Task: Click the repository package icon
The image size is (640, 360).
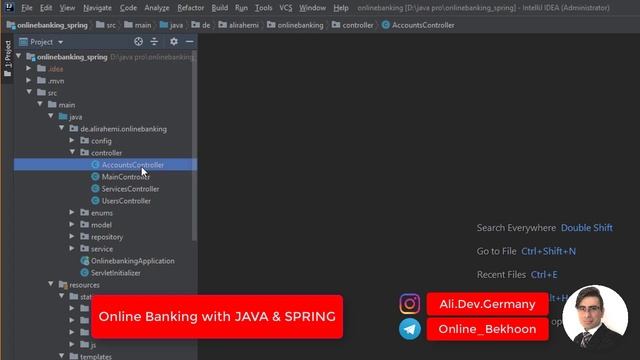Action: (84, 236)
